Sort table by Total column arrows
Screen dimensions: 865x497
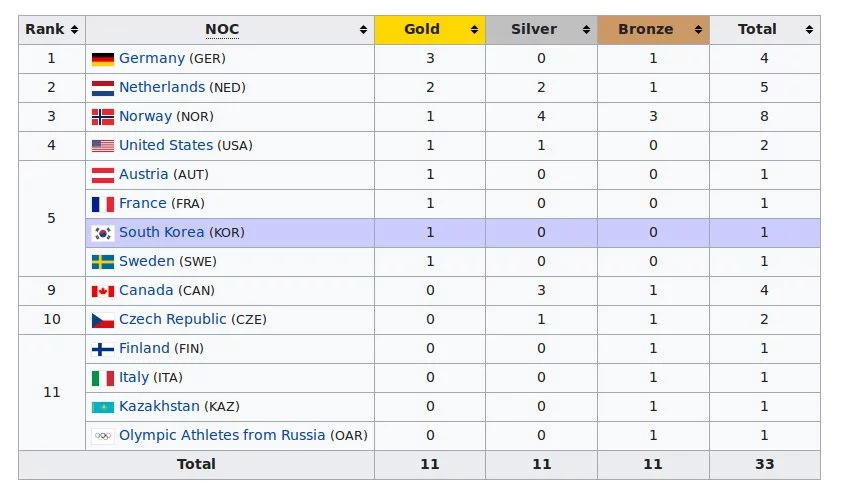pyautogui.click(x=808, y=30)
